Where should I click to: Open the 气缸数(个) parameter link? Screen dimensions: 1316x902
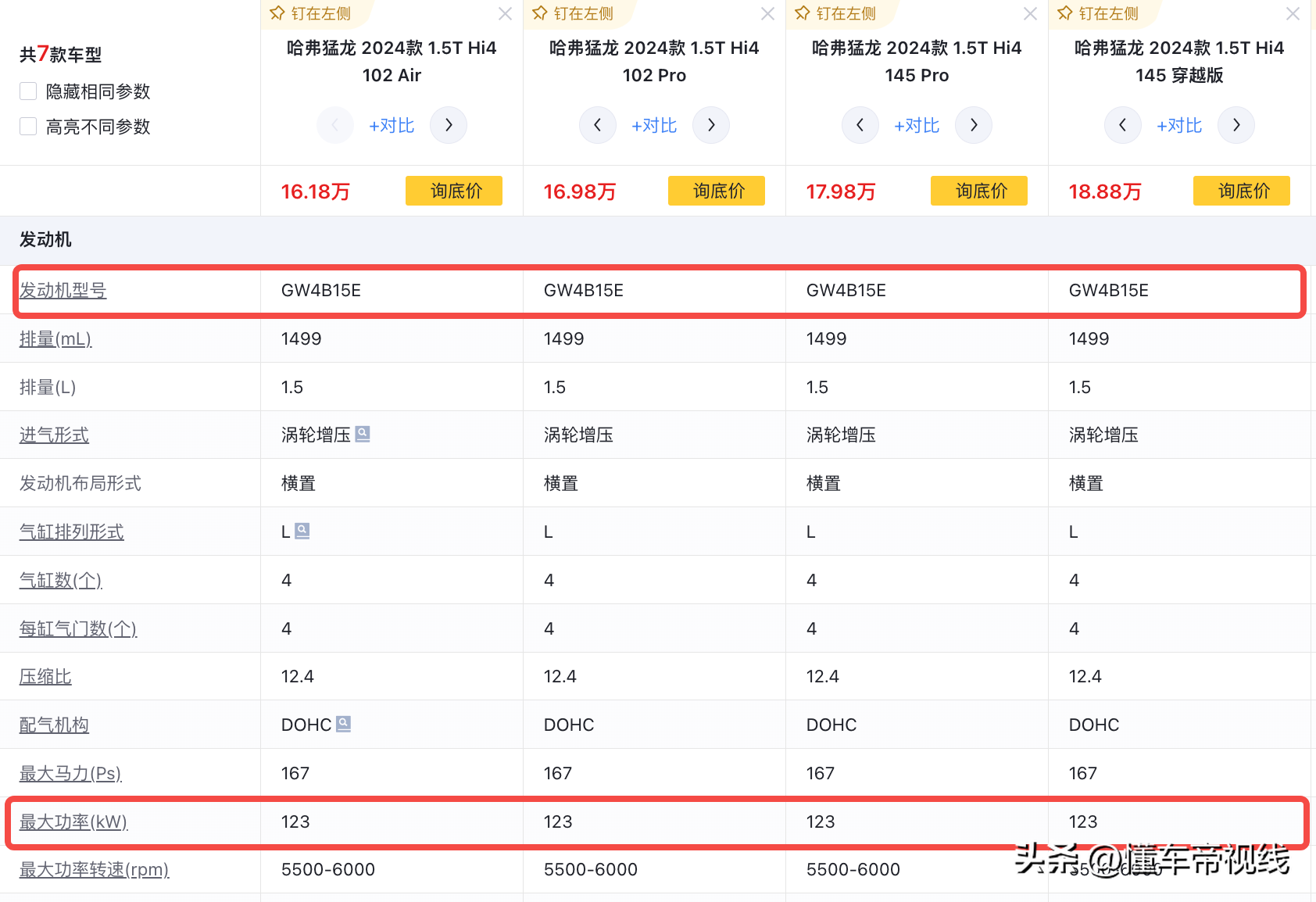coord(61,581)
